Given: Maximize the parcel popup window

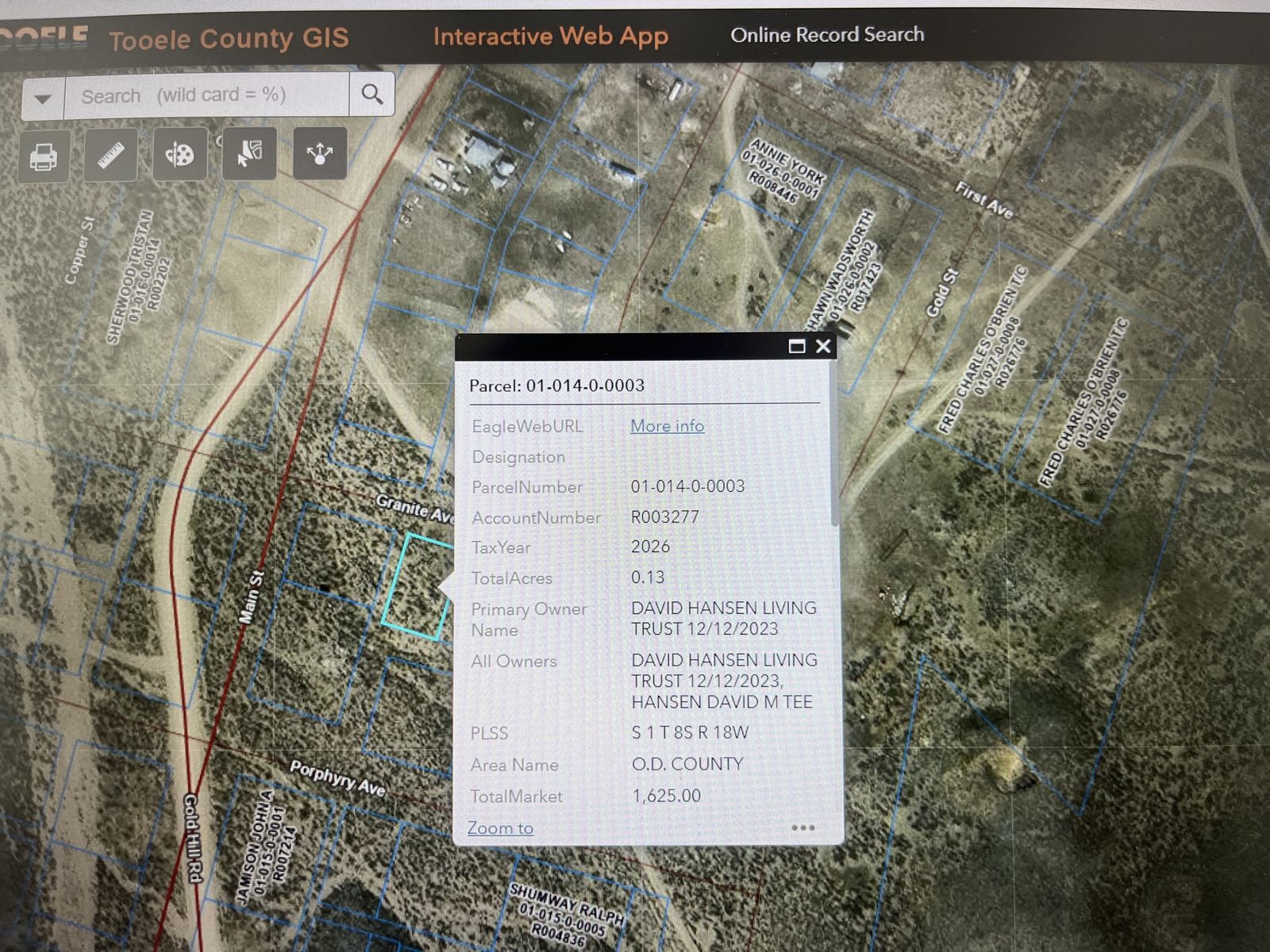Looking at the screenshot, I should click(x=797, y=346).
